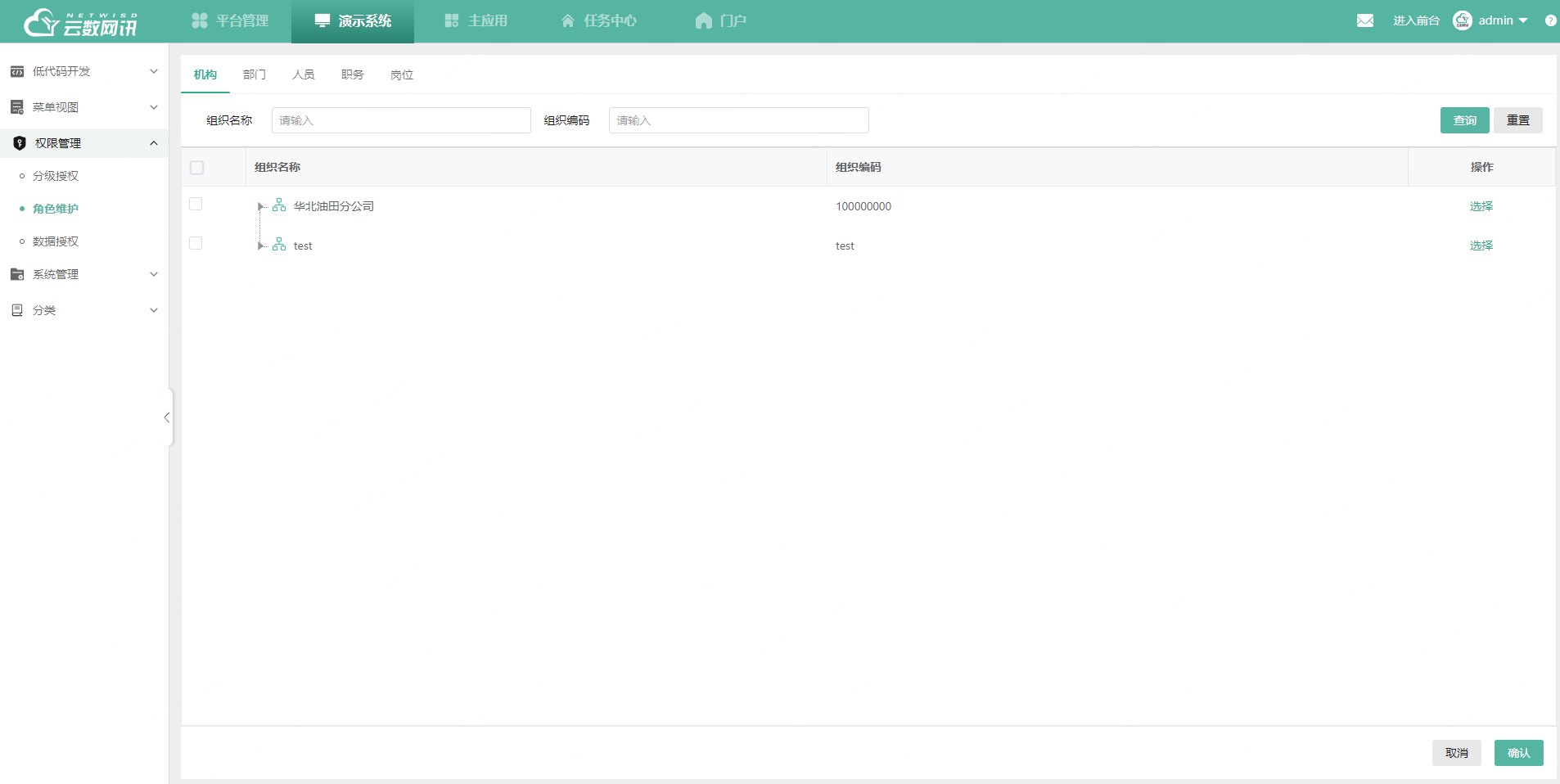Click 选择 link for 华北油田分公司
1560x784 pixels.
coord(1481,206)
